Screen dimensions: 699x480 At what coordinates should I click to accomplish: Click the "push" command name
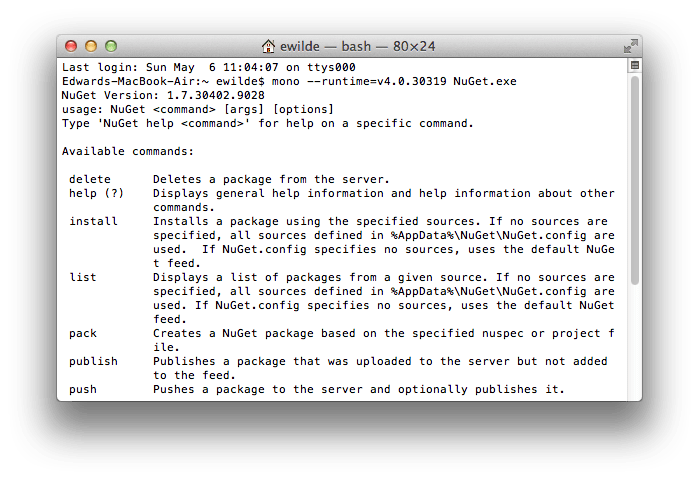[x=83, y=389]
